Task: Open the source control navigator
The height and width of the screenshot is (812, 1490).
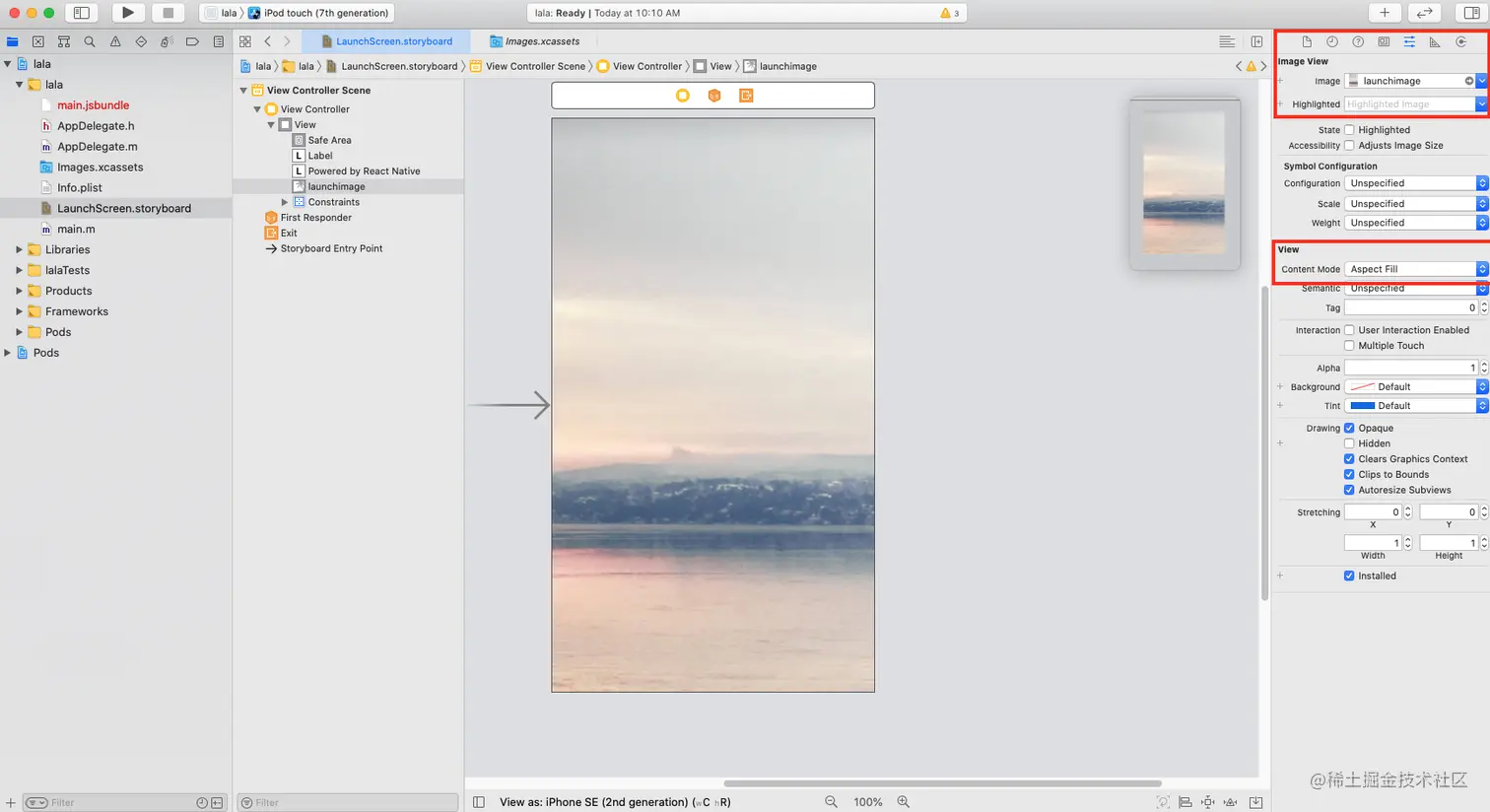Action: click(x=37, y=41)
